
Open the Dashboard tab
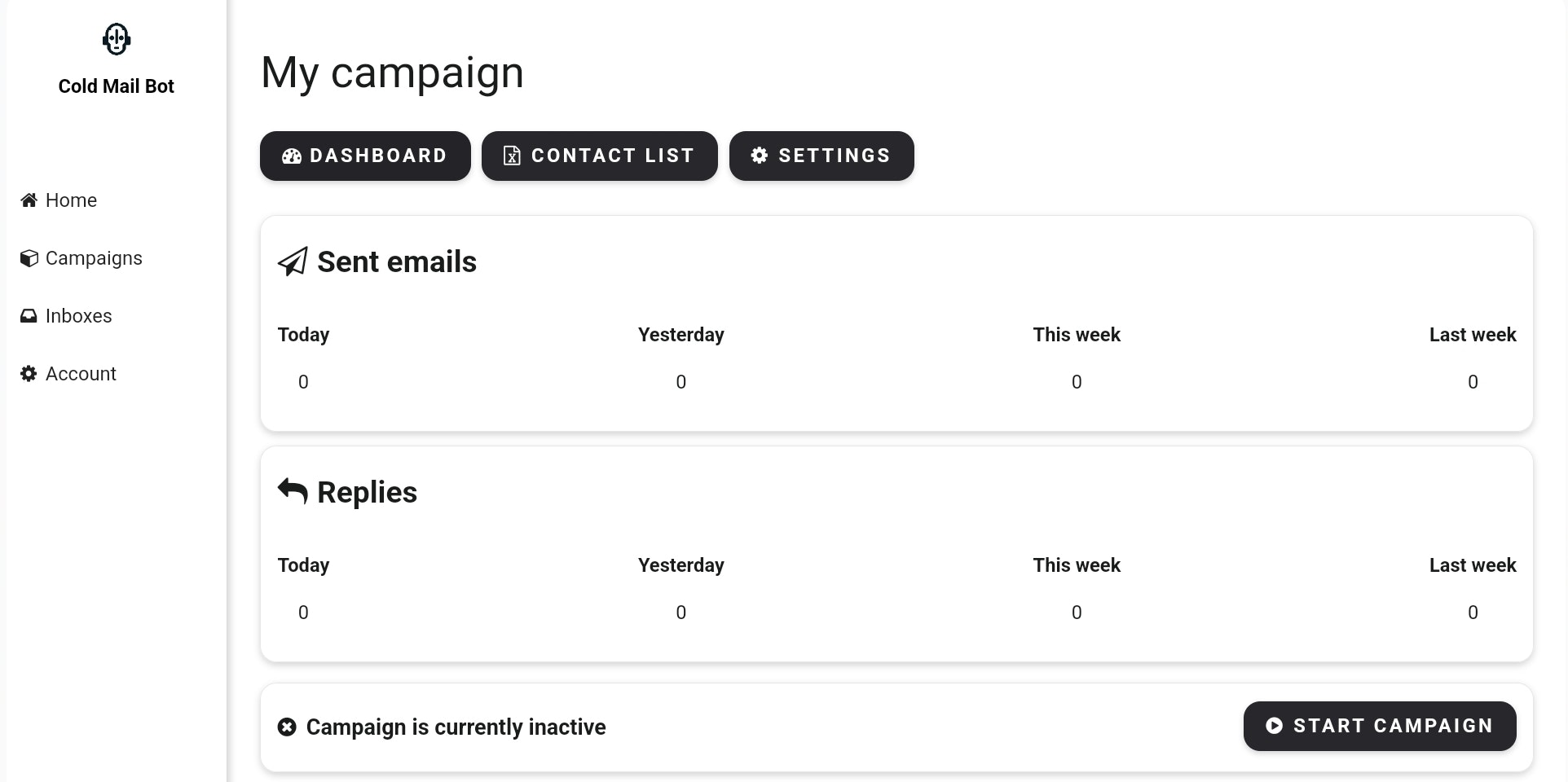(365, 156)
